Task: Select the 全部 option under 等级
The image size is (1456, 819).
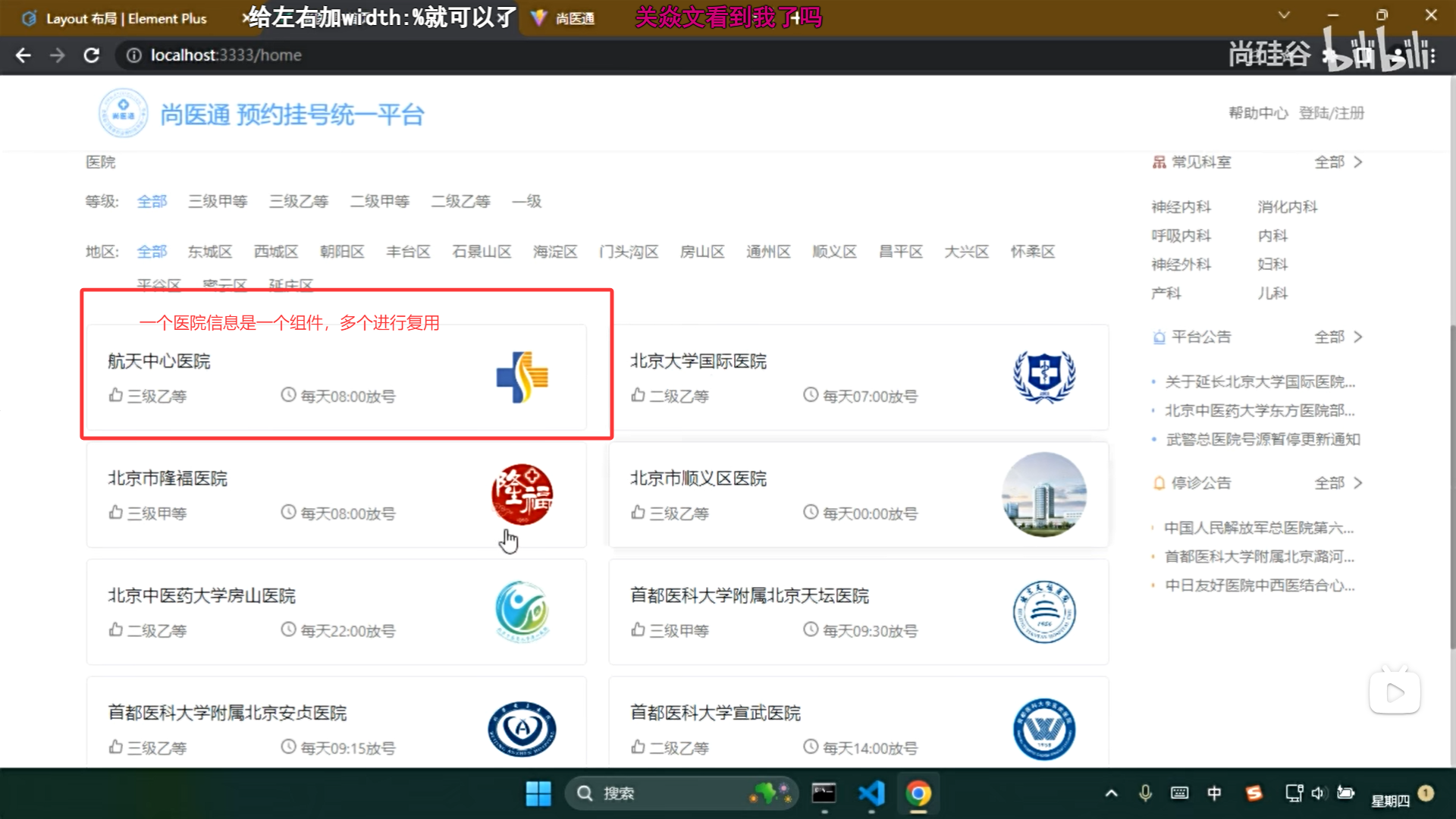Action: (152, 201)
